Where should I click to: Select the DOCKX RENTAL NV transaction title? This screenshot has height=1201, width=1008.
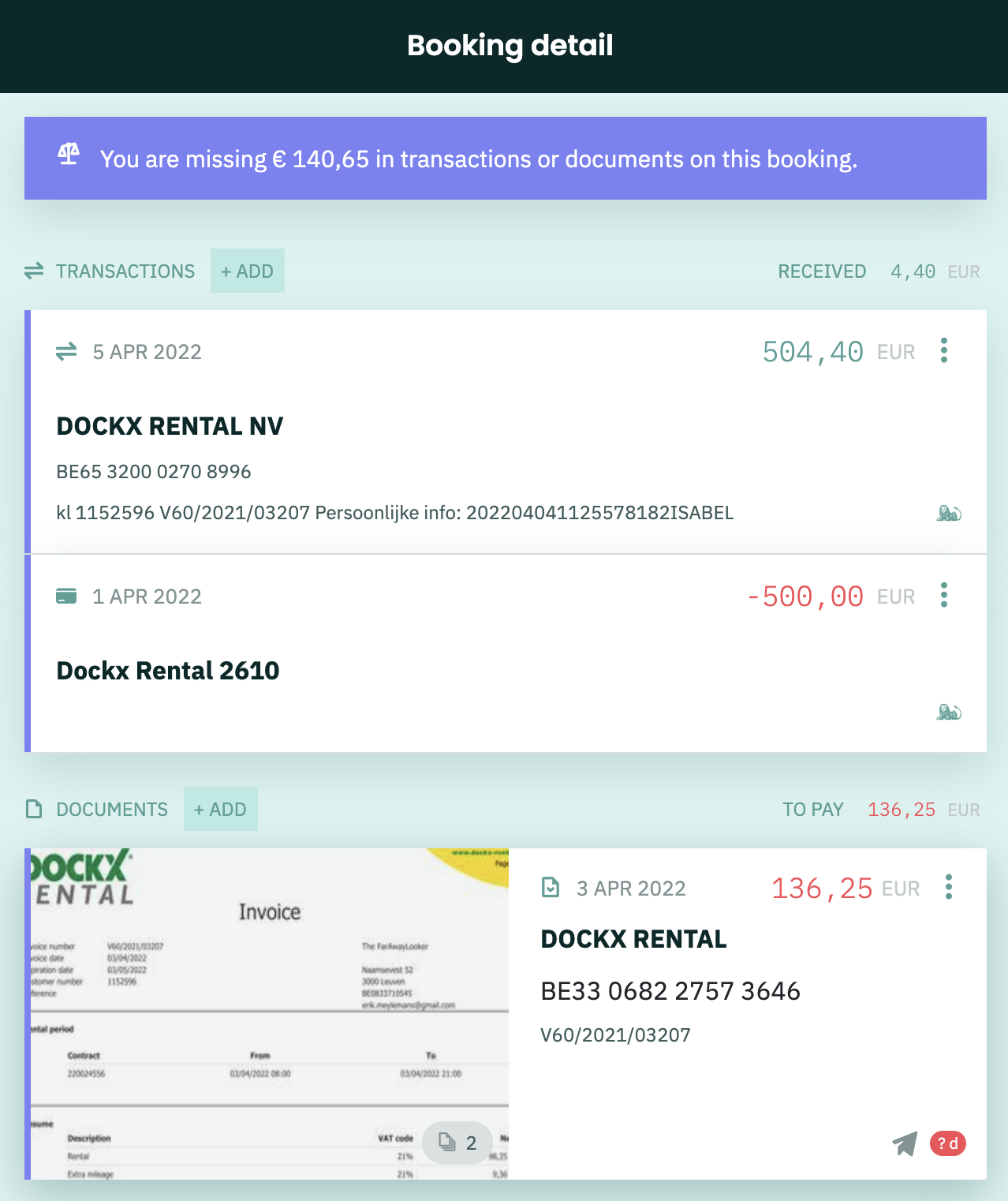pyautogui.click(x=170, y=426)
